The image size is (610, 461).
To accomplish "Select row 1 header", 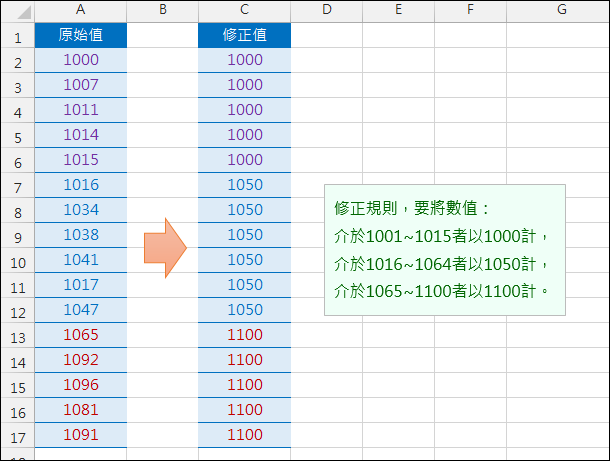I will click(x=18, y=36).
